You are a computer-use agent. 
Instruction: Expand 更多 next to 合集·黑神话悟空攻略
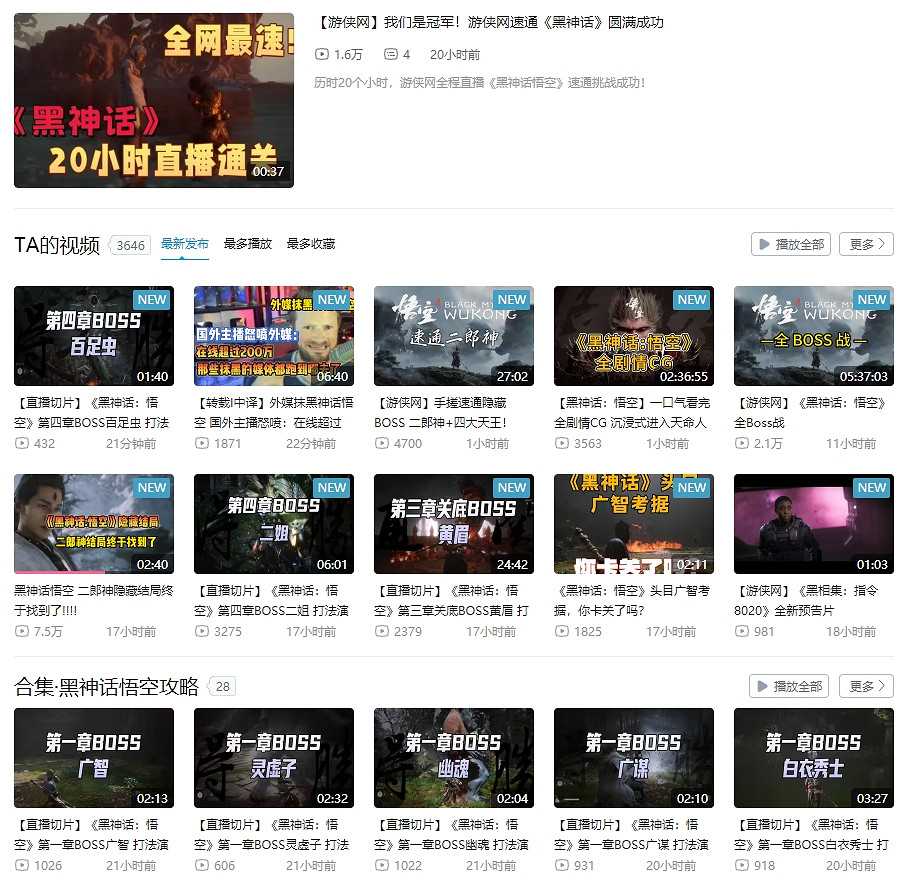click(x=864, y=686)
